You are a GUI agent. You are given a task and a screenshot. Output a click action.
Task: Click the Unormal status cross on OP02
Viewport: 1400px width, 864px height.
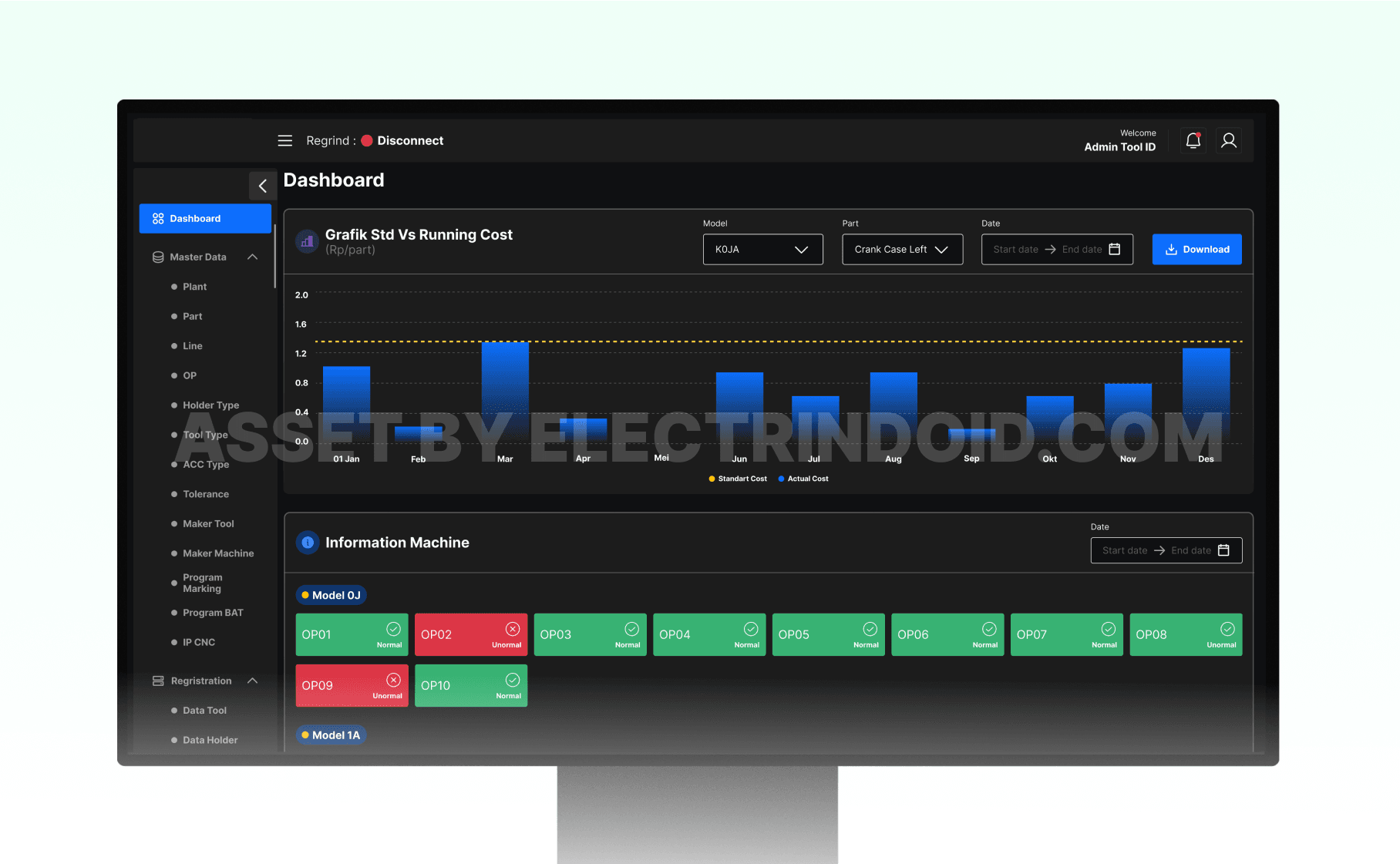[513, 628]
